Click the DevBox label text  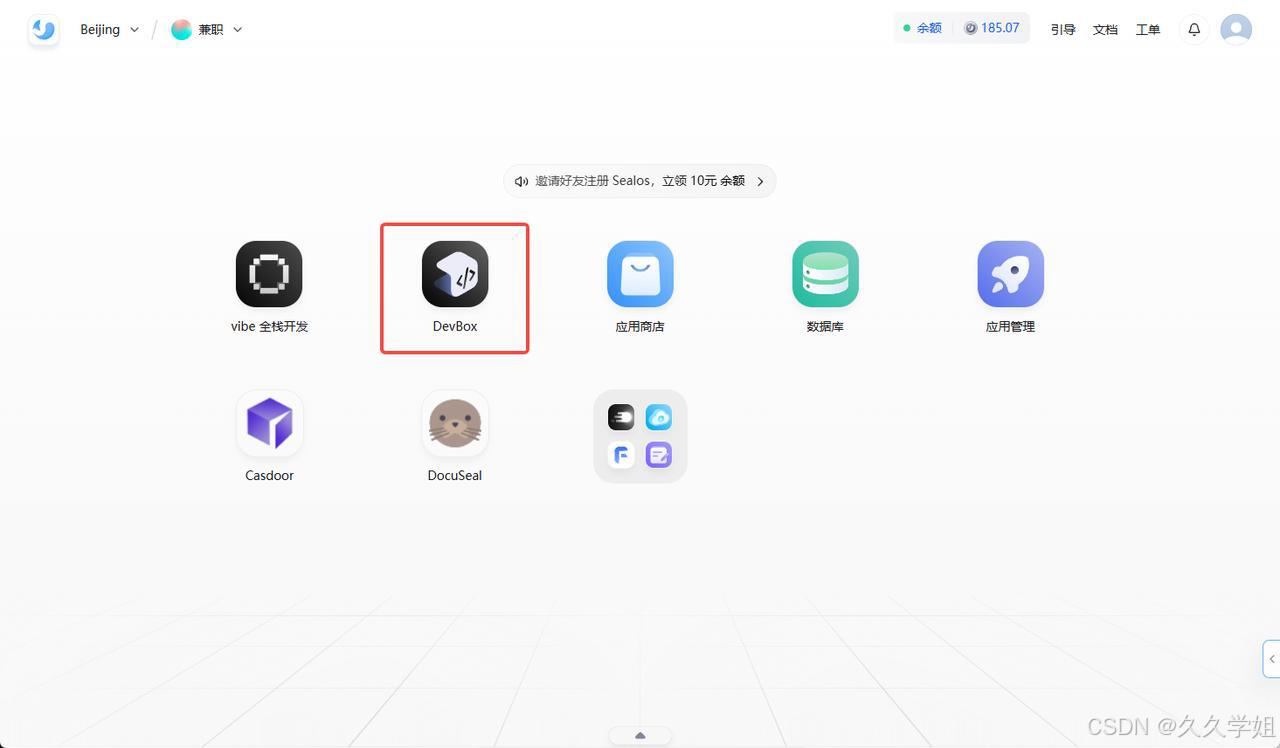455,326
